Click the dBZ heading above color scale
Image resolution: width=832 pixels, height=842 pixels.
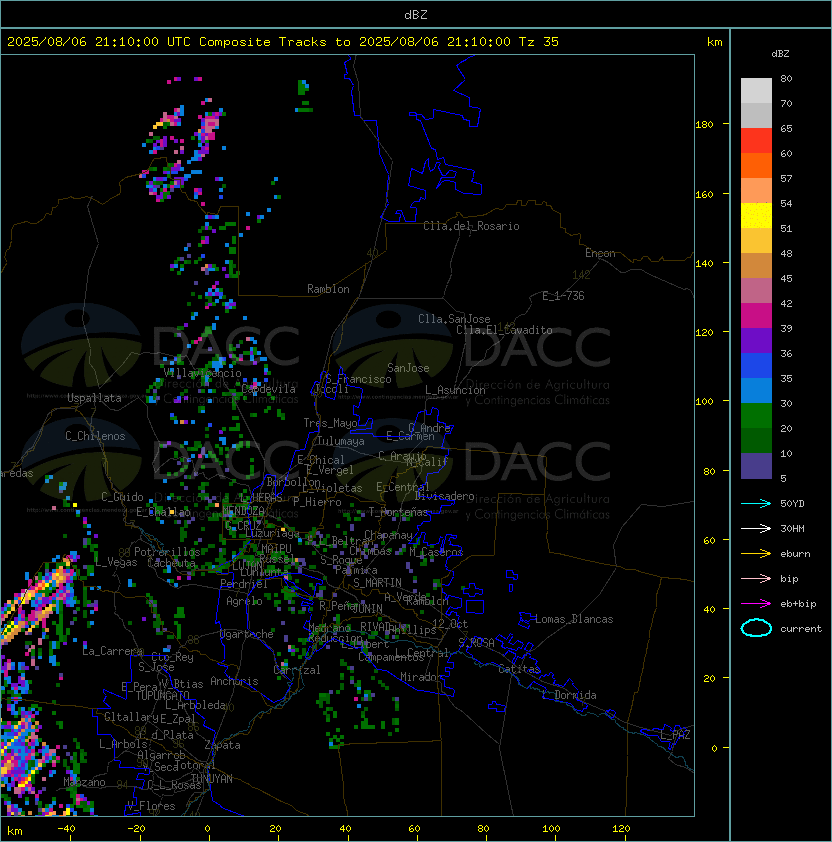(x=780, y=54)
